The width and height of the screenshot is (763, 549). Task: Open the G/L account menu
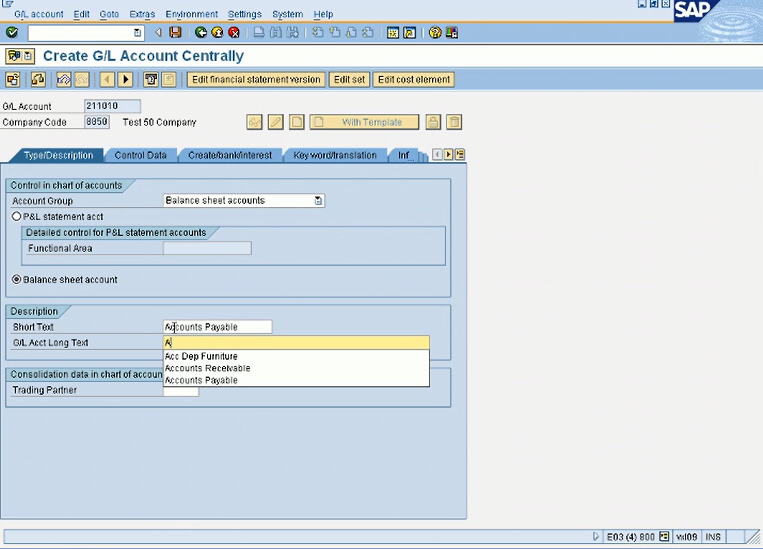click(x=38, y=14)
